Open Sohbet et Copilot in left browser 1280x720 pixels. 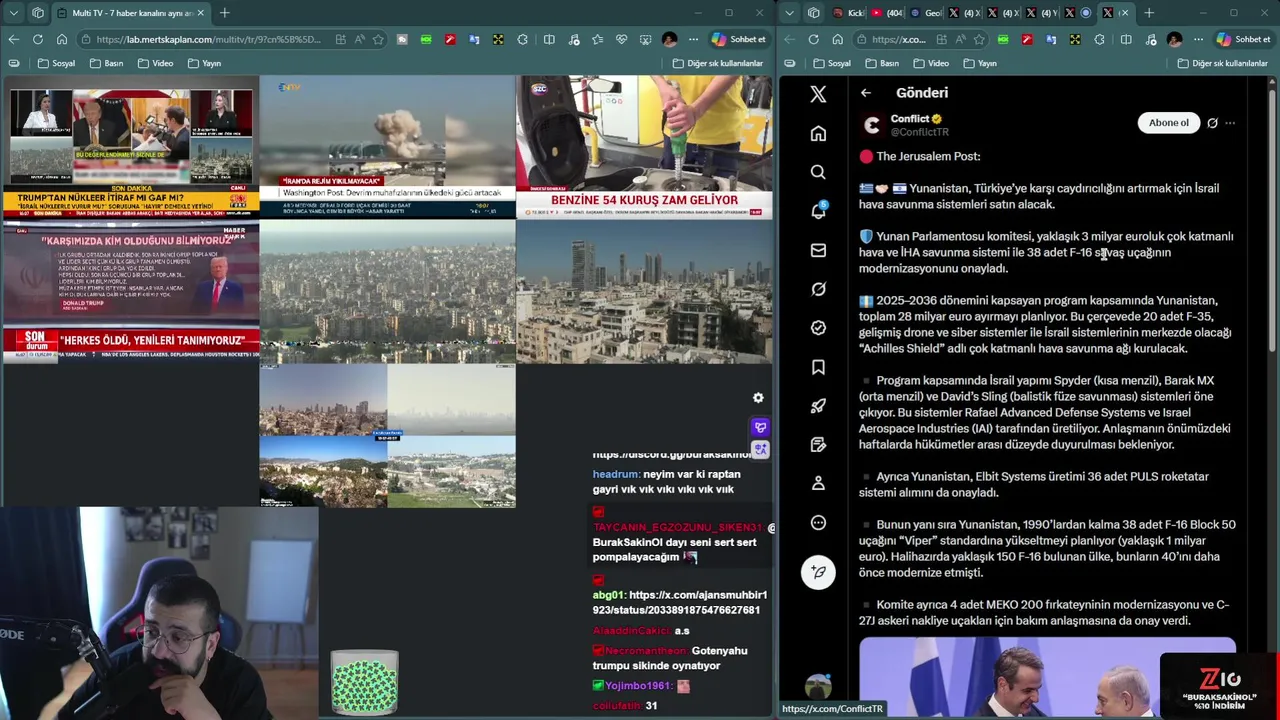click(x=738, y=39)
